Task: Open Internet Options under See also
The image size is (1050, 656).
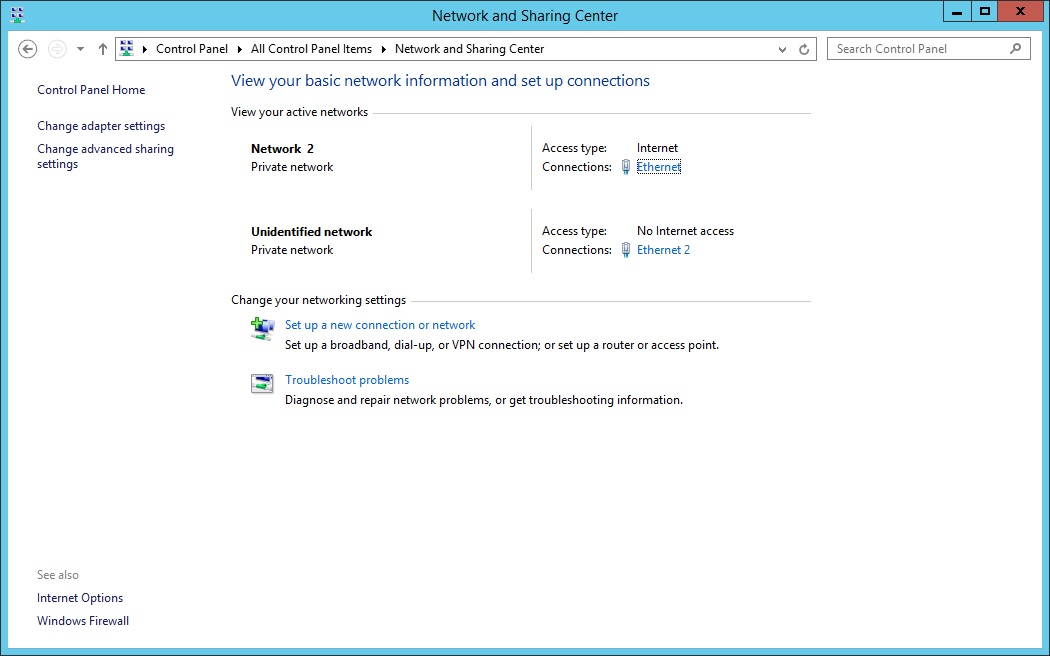Action: click(80, 598)
